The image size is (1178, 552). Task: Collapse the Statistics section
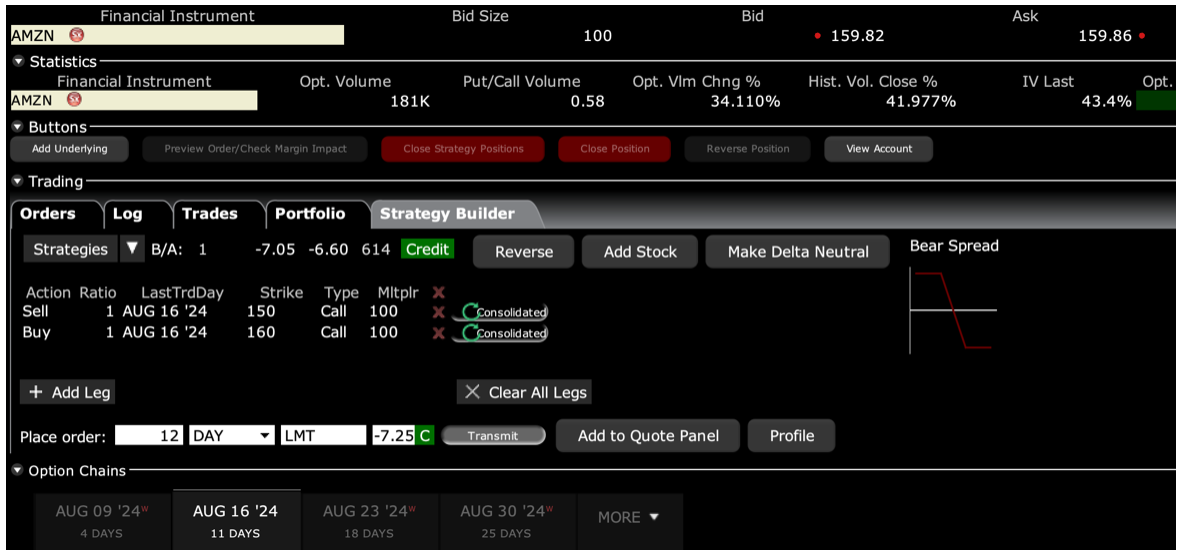[18, 62]
